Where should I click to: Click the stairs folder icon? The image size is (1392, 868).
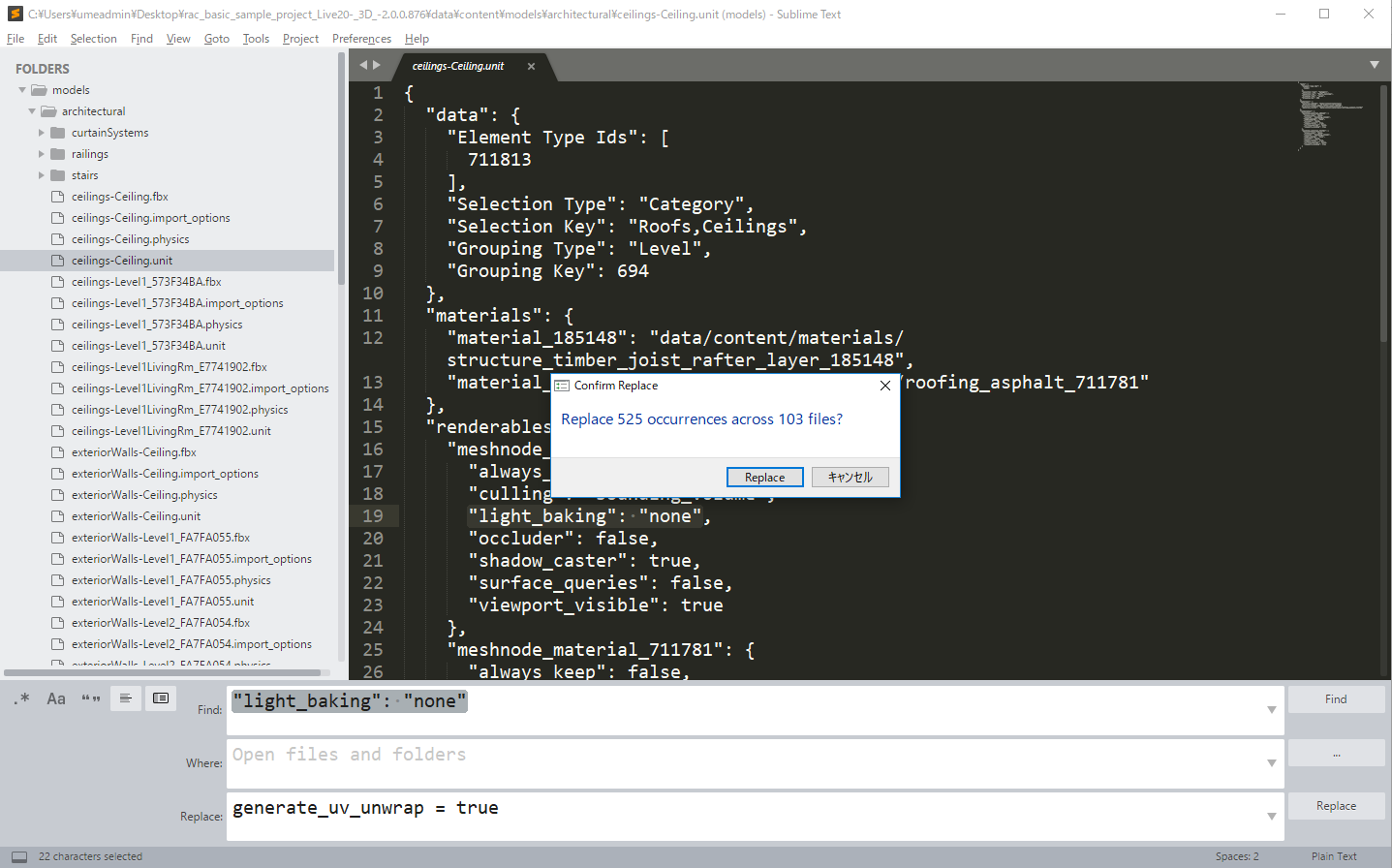(58, 175)
